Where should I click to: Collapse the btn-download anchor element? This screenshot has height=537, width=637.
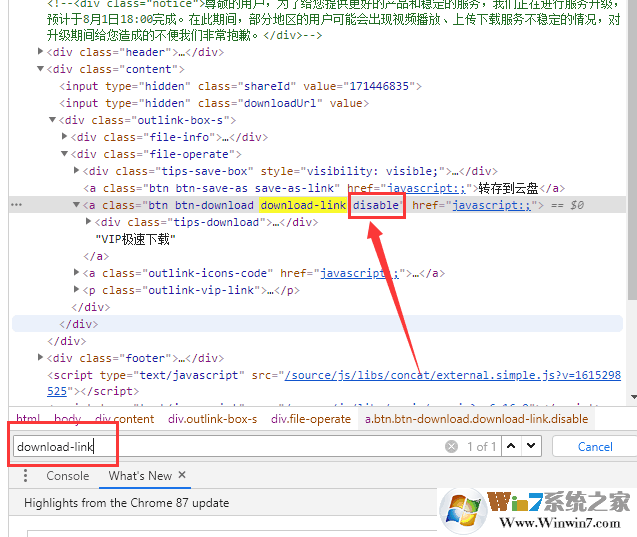[x=77, y=205]
